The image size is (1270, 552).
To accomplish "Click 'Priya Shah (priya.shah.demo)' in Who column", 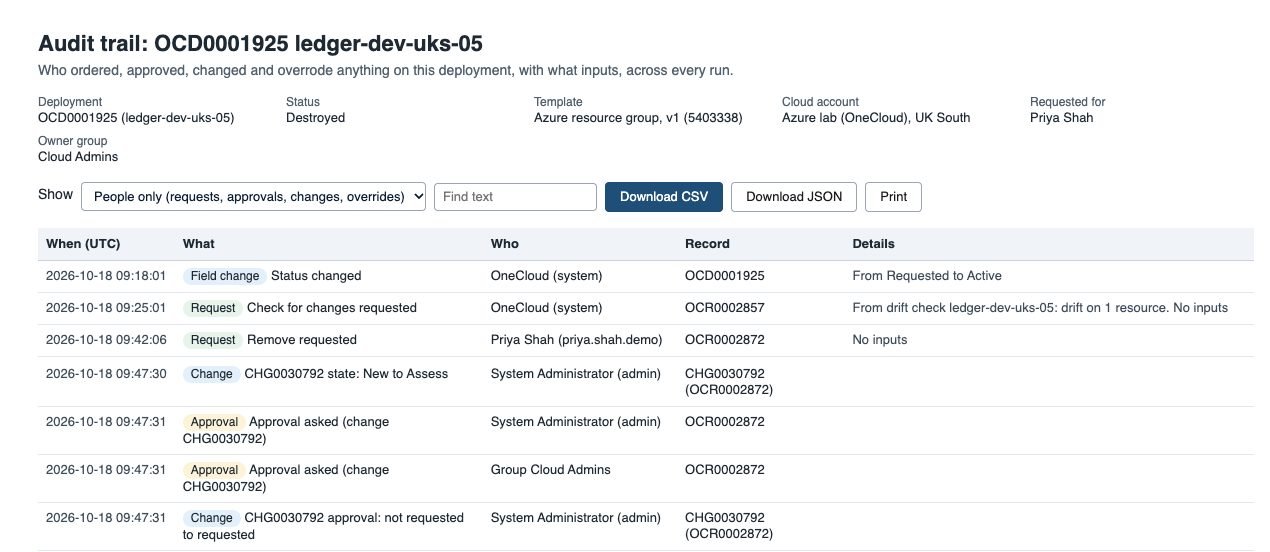I will [x=577, y=340].
